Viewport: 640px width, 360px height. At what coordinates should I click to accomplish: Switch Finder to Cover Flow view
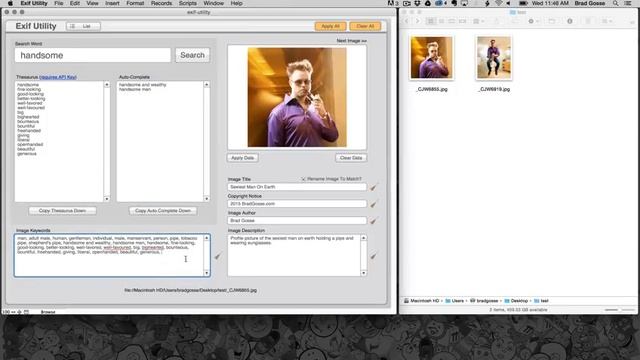click(x=462, y=21)
